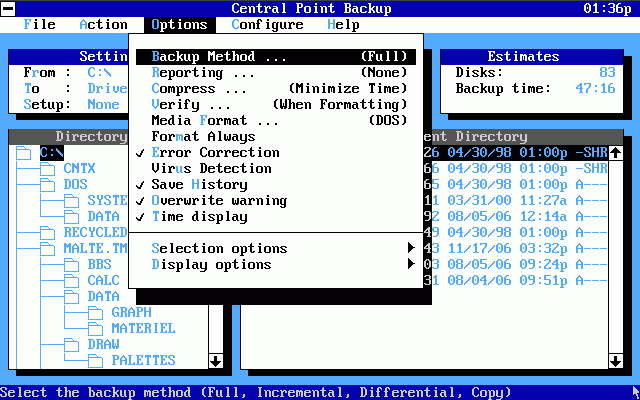The image size is (640, 400).
Task: Open the Action menu
Action: [x=103, y=24]
